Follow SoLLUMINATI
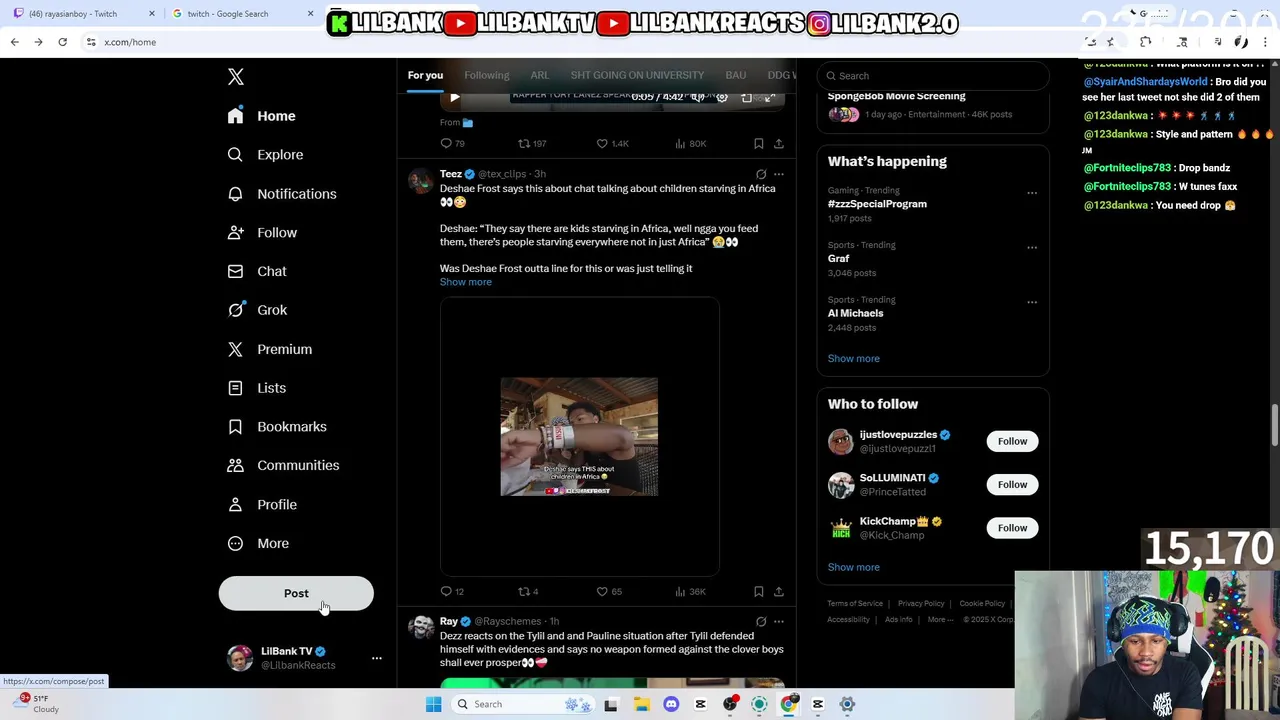The image size is (1280, 720). coord(1012,485)
